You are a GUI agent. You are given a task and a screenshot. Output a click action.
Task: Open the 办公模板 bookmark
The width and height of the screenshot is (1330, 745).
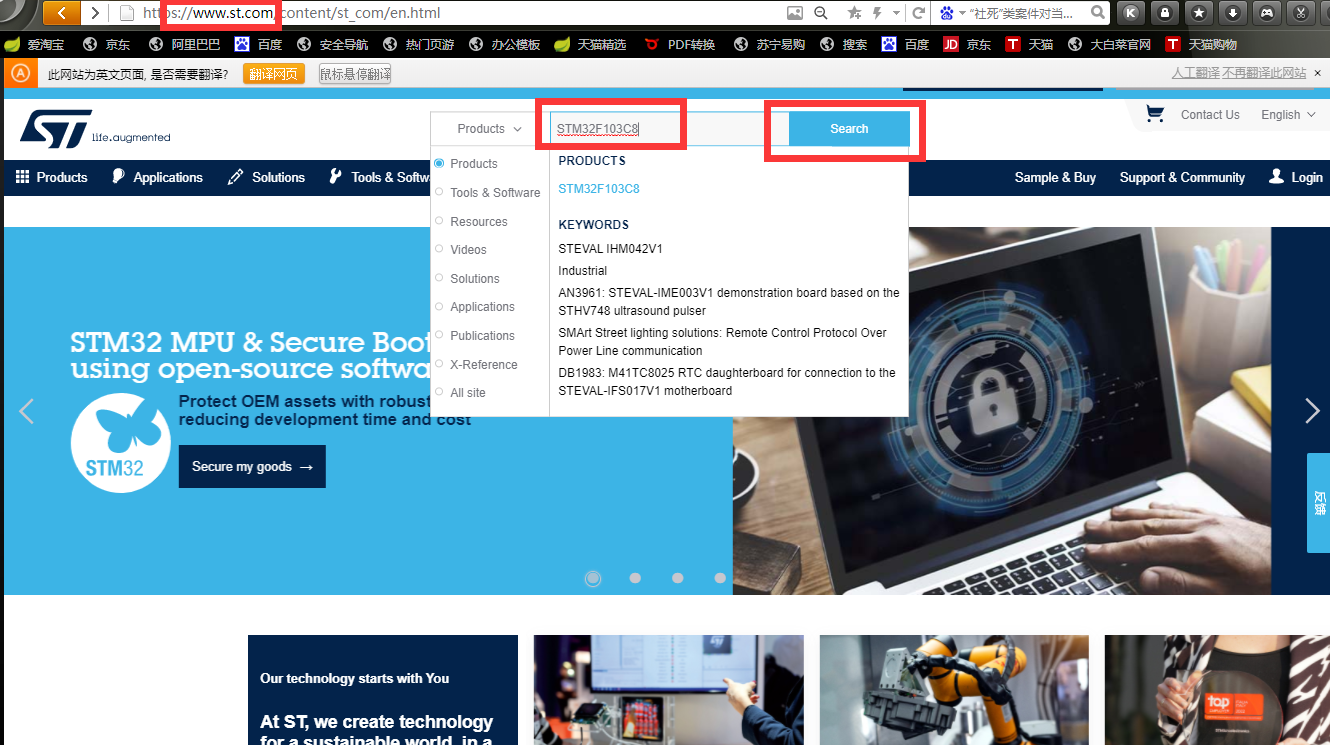[x=504, y=44]
